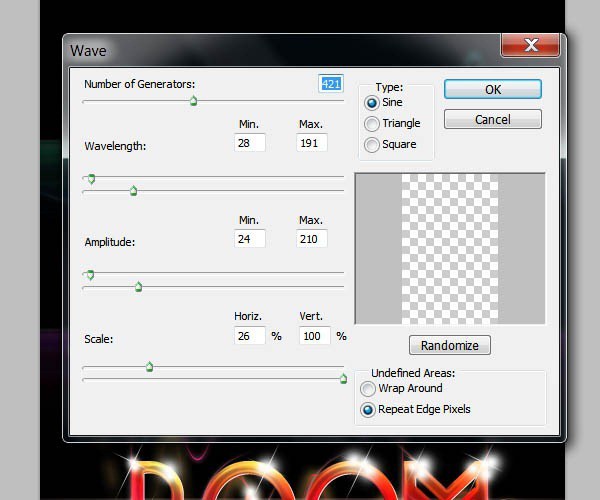Click the Amplitude maximum slider handle
This screenshot has height=500, width=600.
pos(138,287)
